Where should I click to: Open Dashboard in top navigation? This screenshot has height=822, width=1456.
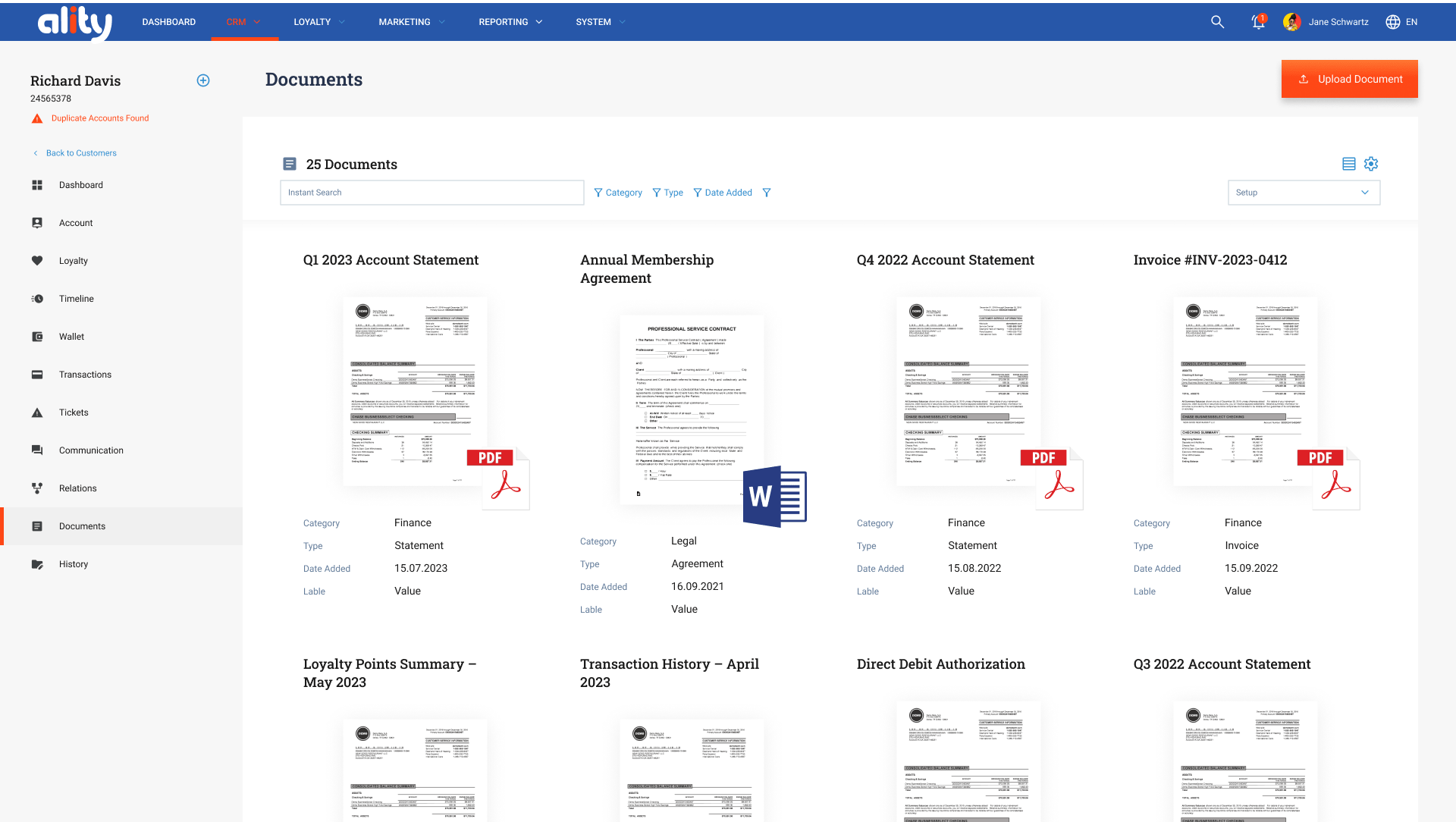click(168, 22)
